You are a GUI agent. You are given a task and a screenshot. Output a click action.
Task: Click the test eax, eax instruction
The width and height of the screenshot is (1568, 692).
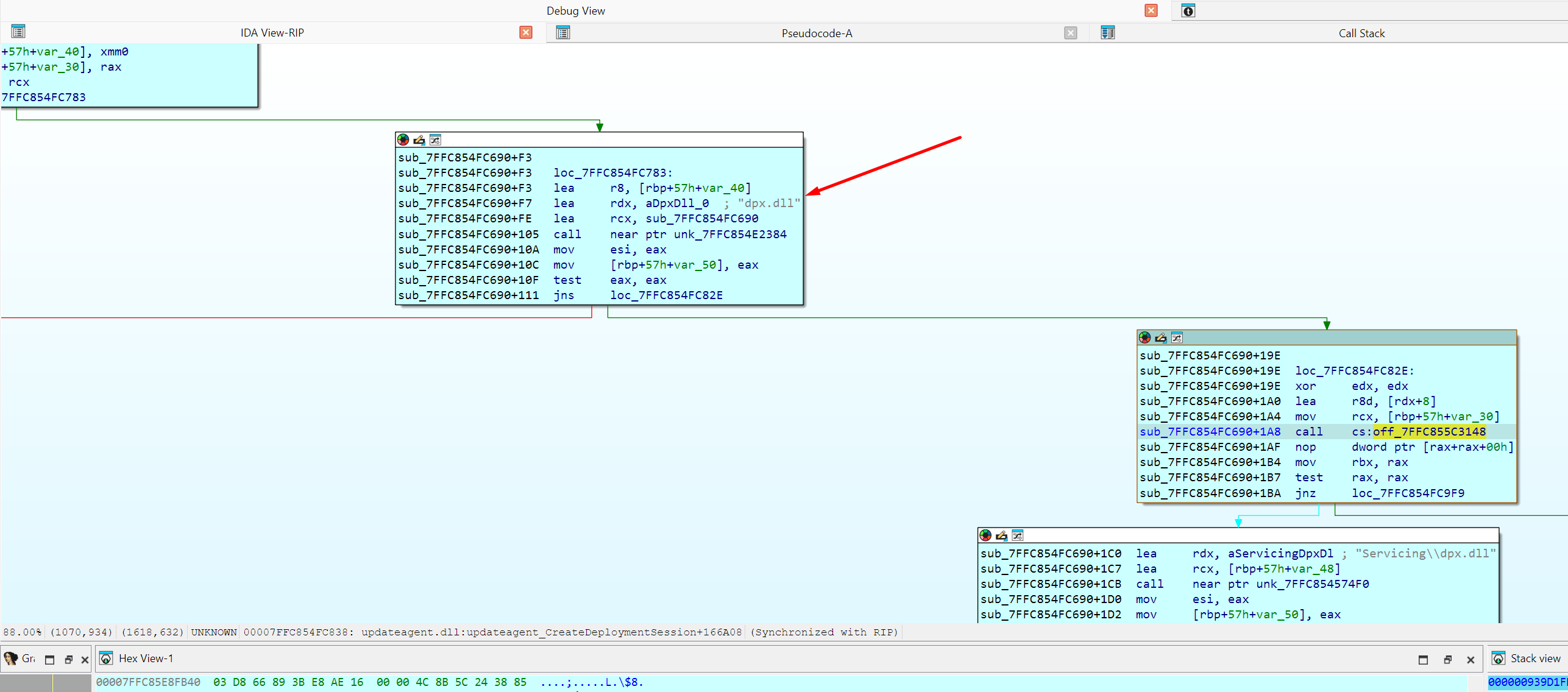point(610,280)
